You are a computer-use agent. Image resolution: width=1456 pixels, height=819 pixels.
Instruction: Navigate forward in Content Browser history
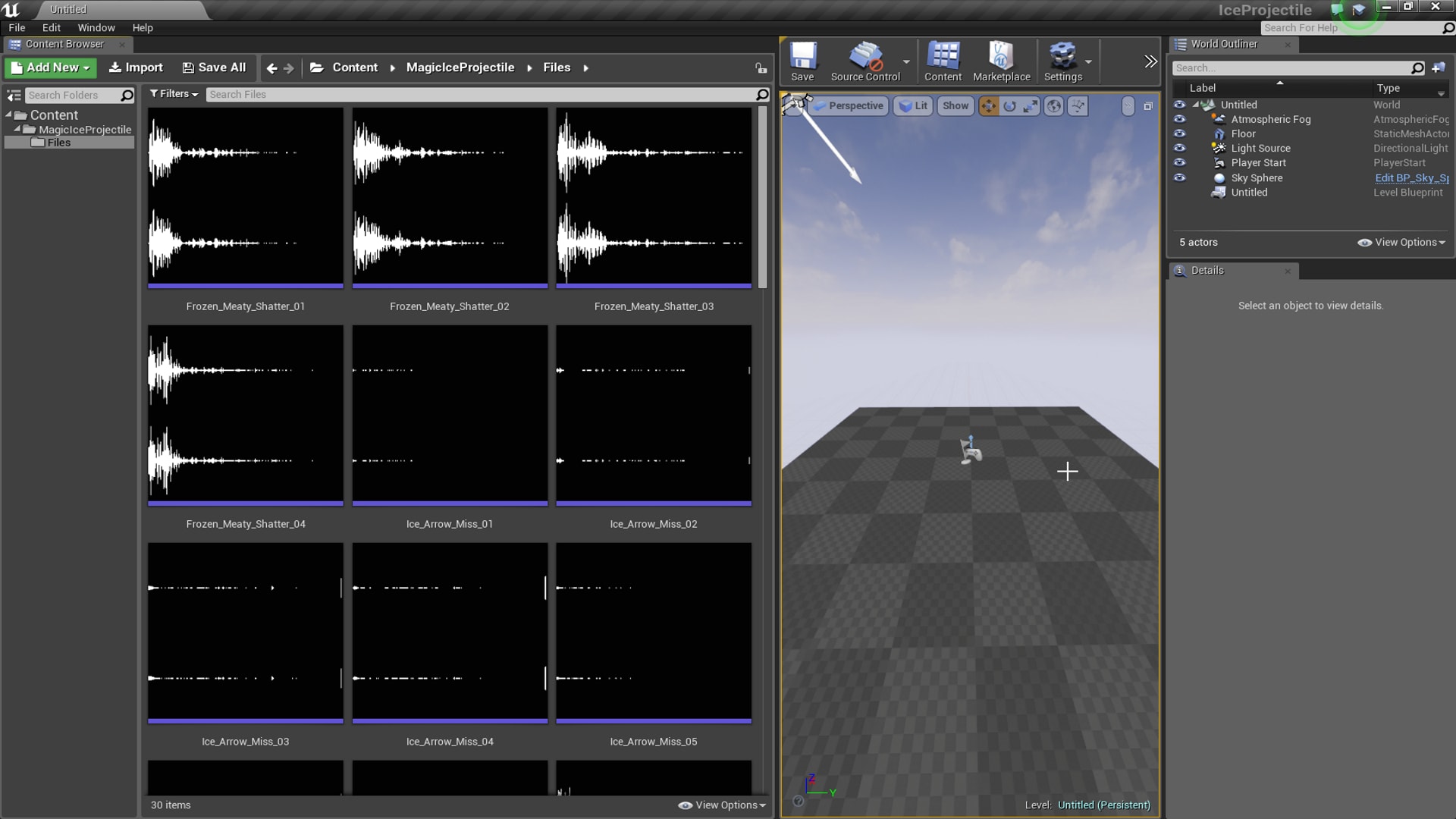pos(289,68)
